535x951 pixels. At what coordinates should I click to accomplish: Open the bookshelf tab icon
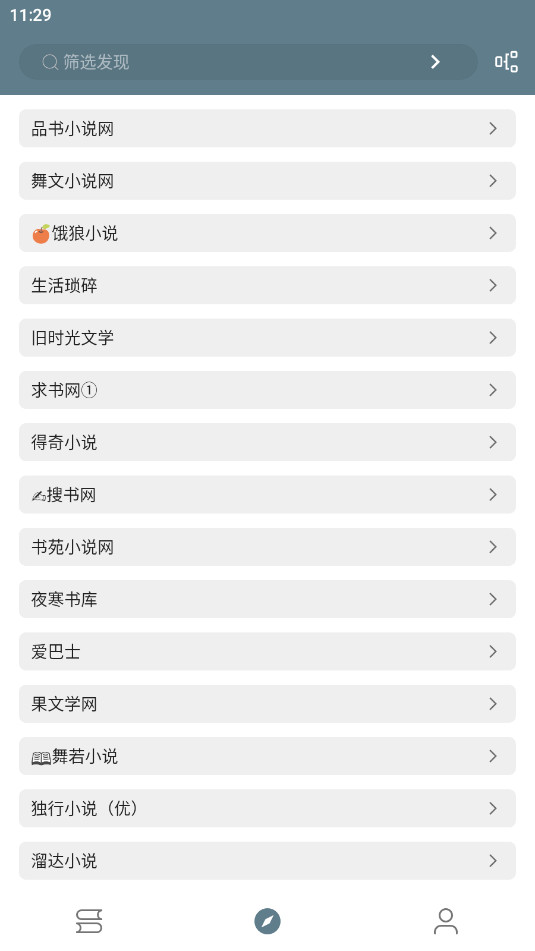click(89, 921)
